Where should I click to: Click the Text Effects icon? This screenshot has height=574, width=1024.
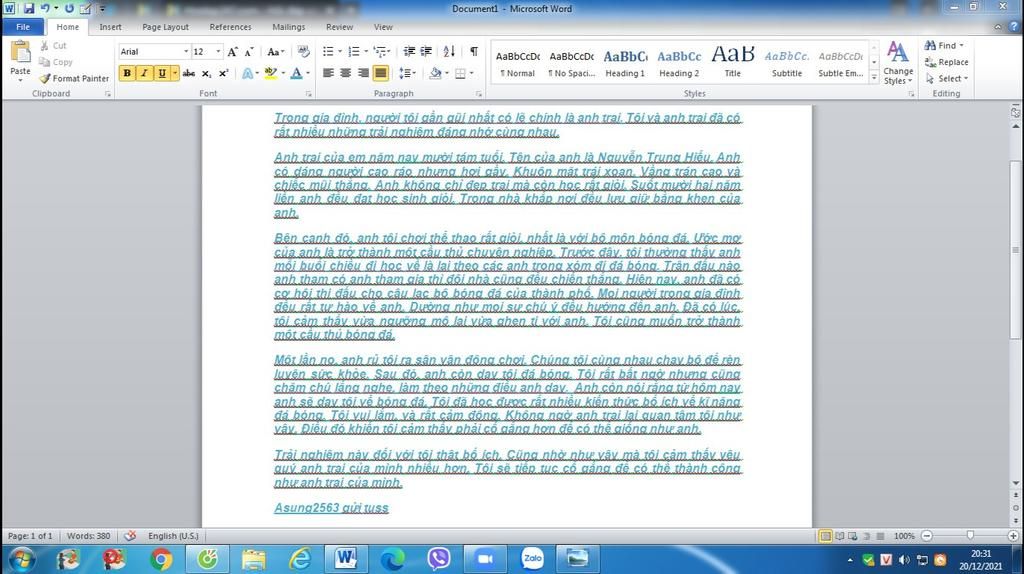tap(248, 73)
